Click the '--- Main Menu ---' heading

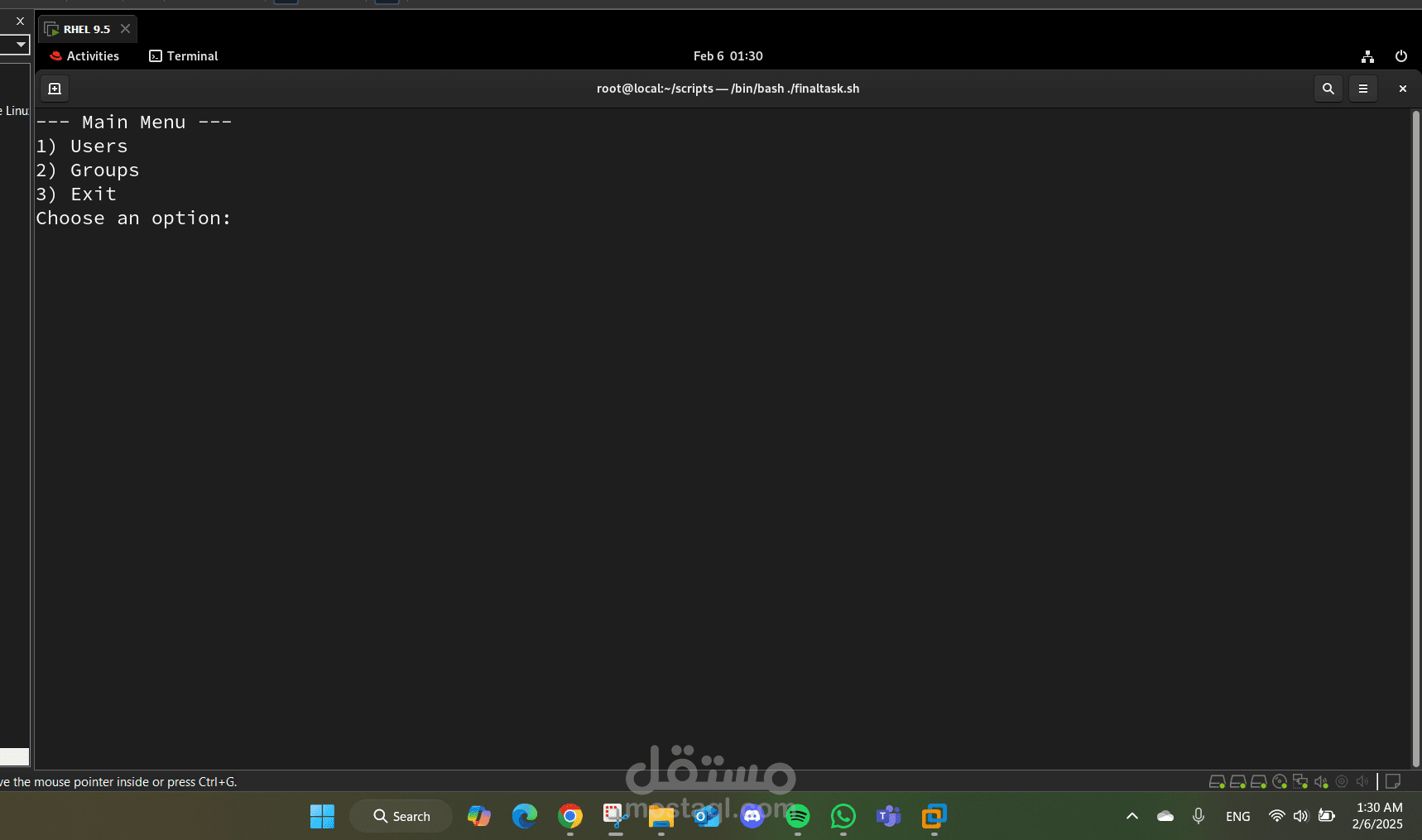click(x=134, y=122)
